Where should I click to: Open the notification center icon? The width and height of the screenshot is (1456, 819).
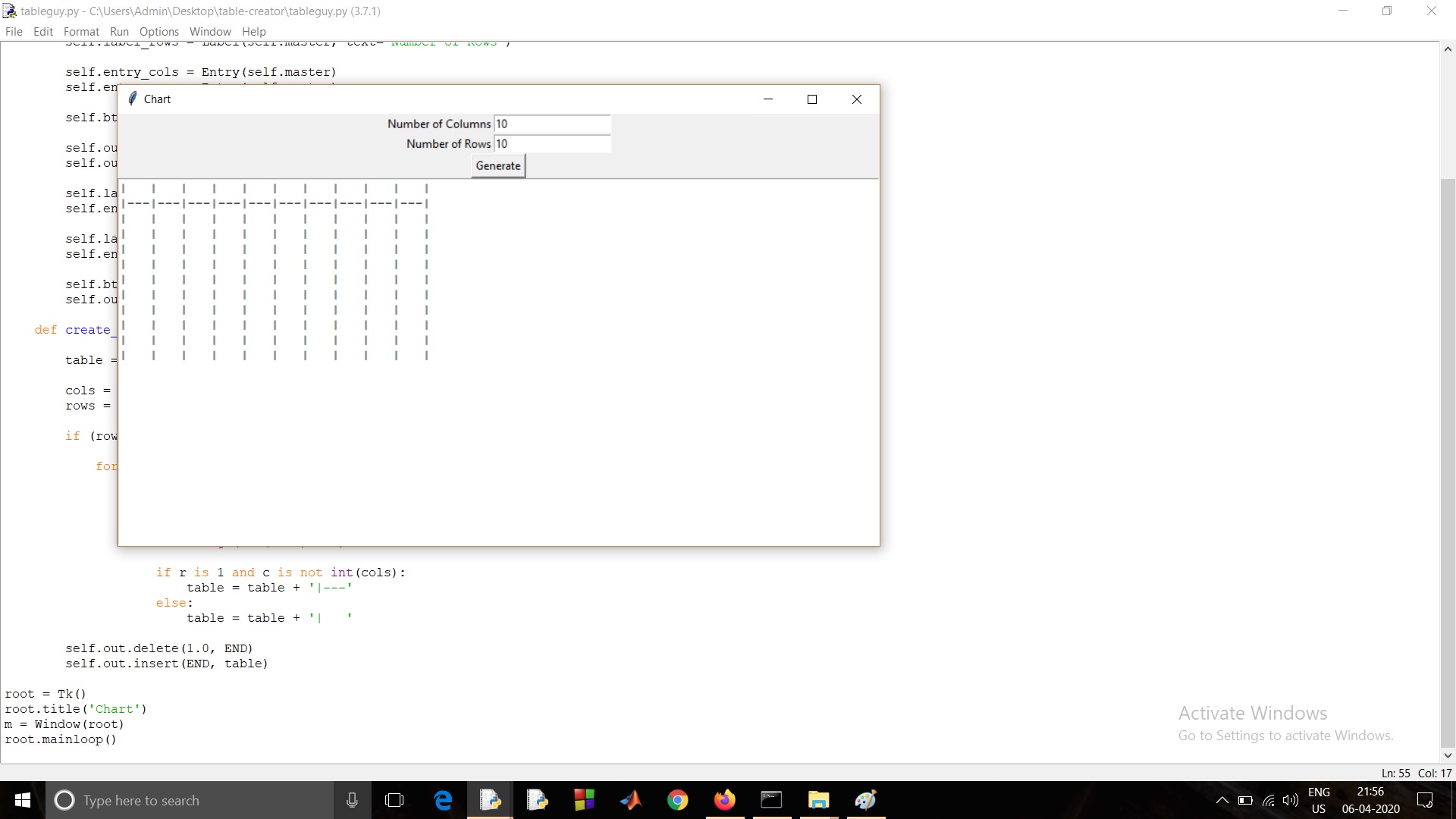tap(1425, 800)
